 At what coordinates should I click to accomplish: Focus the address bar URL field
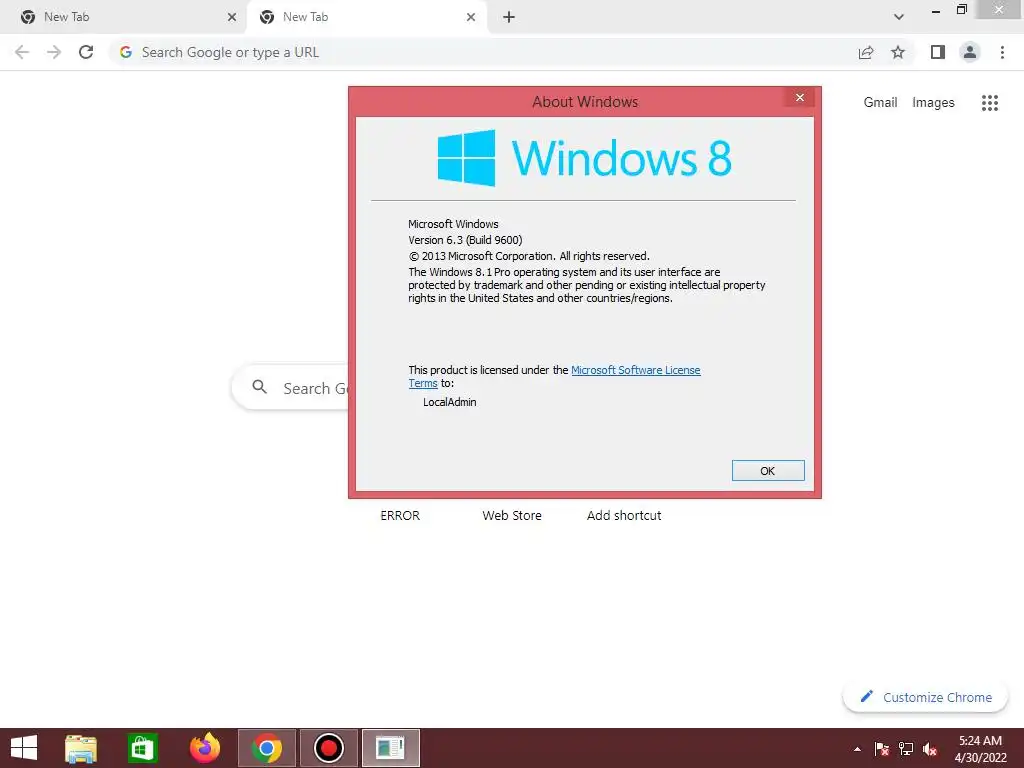point(483,52)
